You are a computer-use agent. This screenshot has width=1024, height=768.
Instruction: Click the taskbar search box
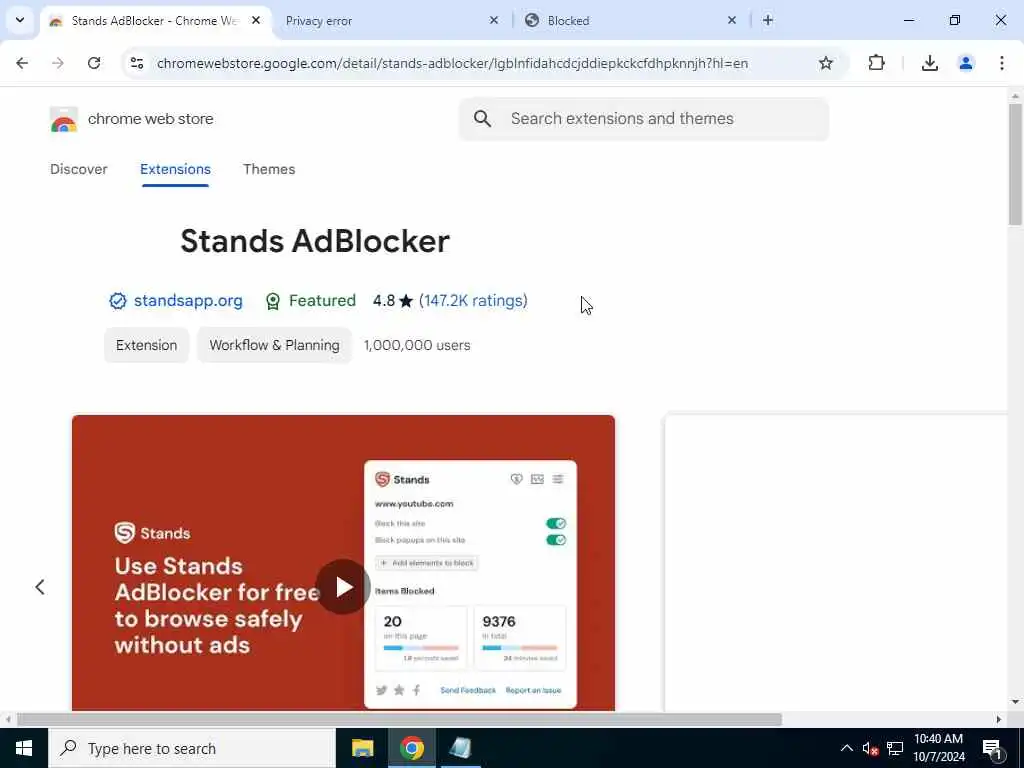[x=191, y=748]
